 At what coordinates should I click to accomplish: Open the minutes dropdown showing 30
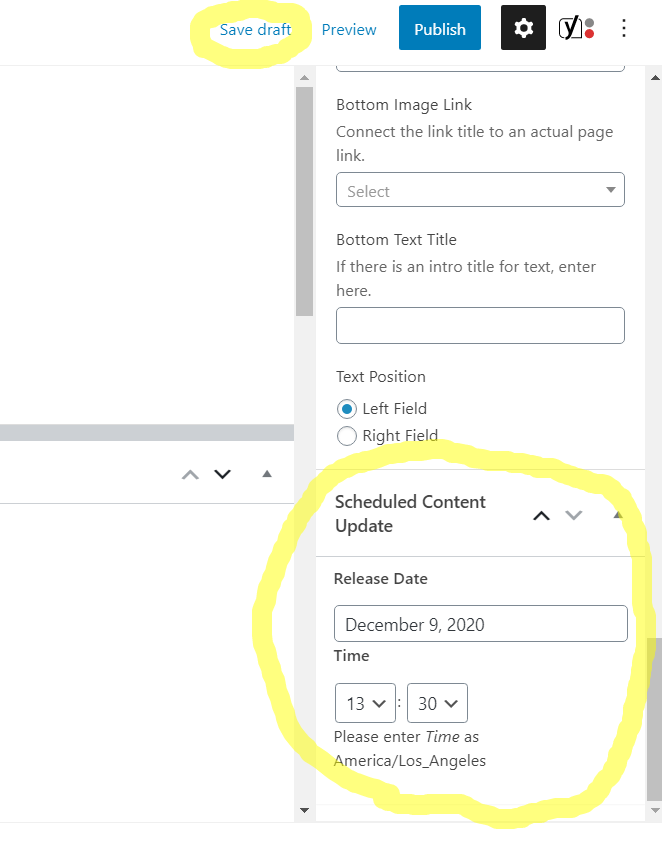tap(437, 703)
